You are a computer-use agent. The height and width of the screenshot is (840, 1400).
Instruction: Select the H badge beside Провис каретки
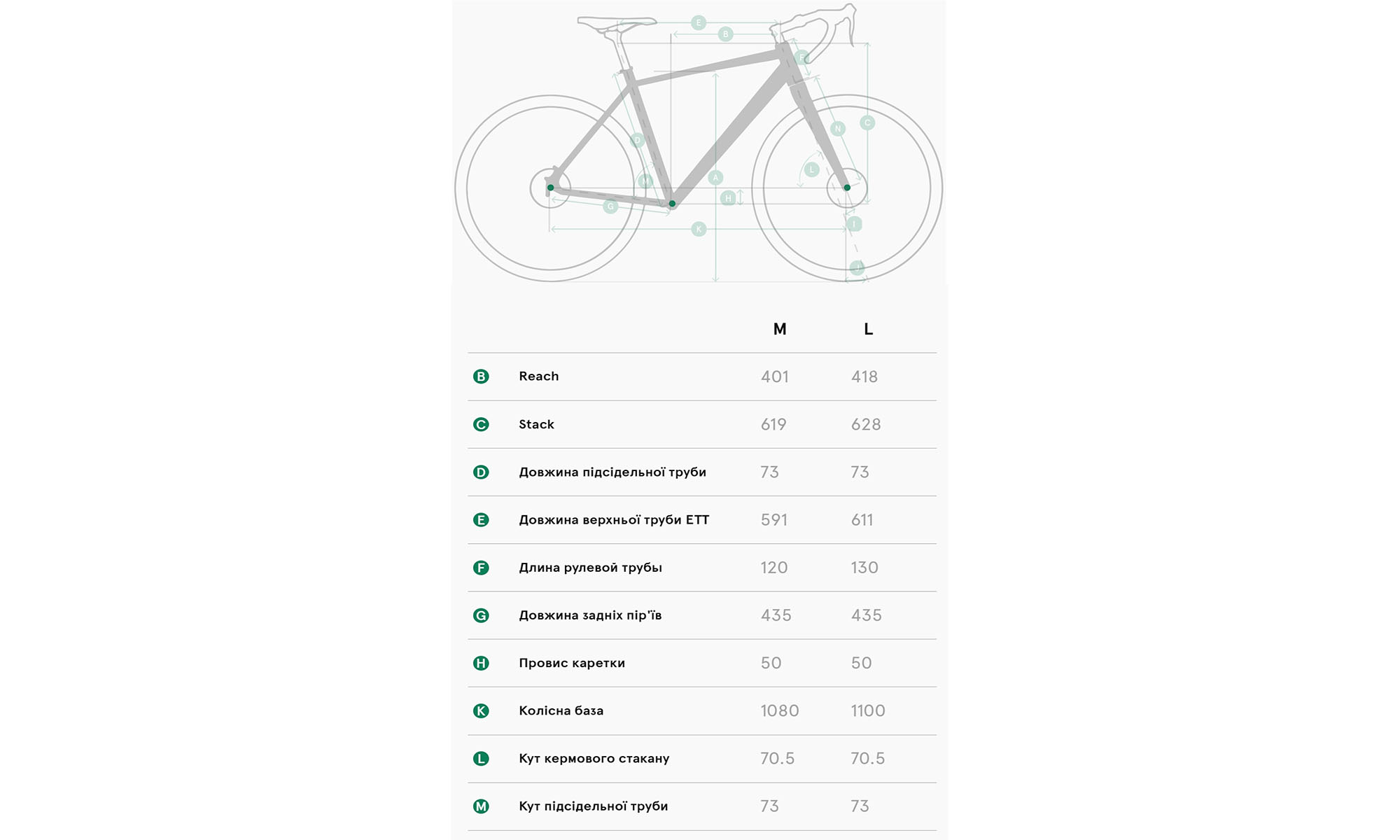[481, 663]
